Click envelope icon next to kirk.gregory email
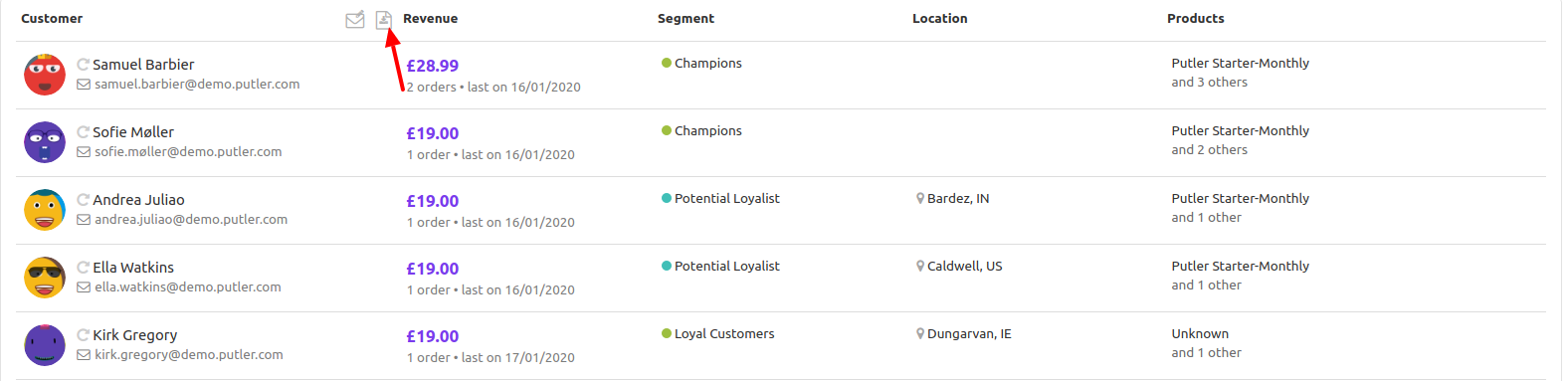This screenshot has height=381, width=1568. [x=84, y=355]
